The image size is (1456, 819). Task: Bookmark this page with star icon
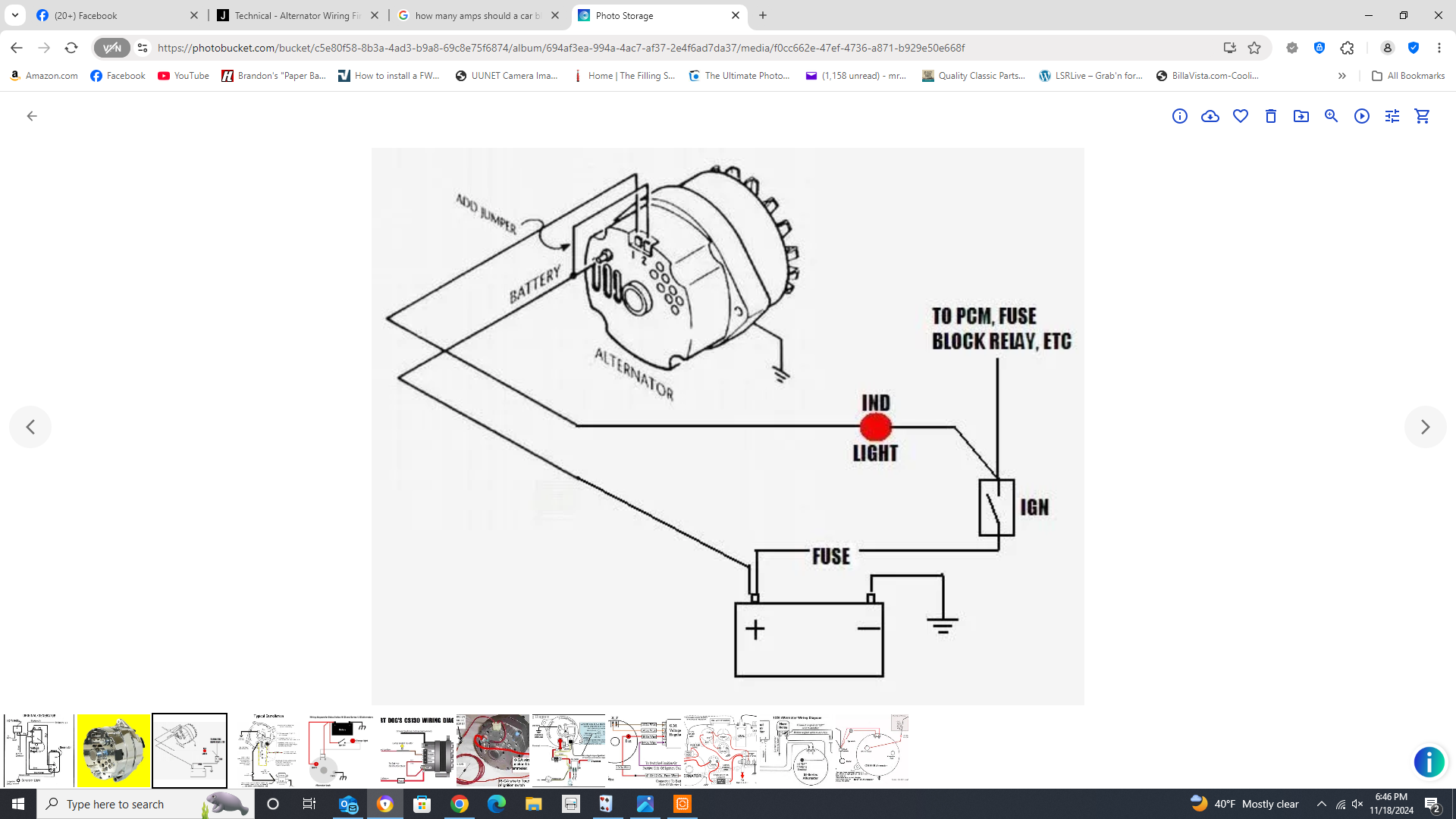(1254, 48)
